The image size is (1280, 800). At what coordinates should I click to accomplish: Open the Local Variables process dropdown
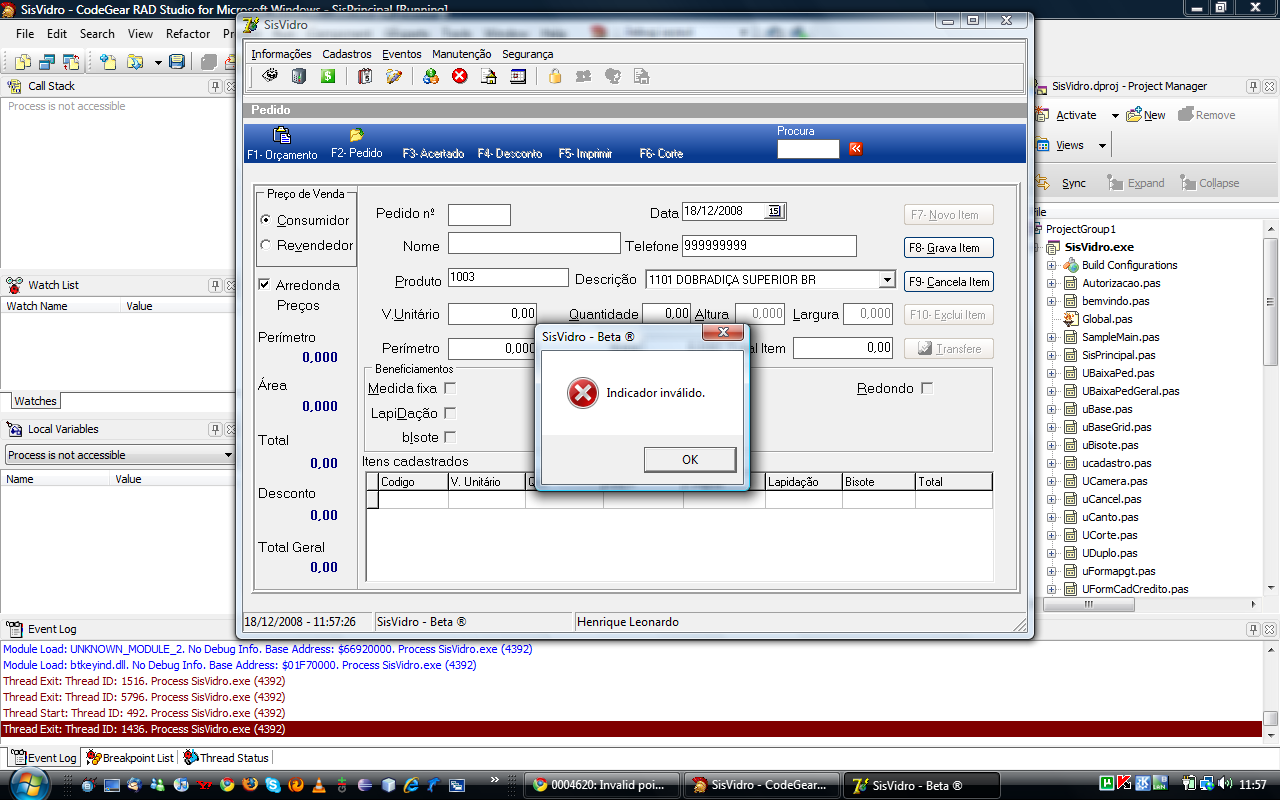point(228,455)
